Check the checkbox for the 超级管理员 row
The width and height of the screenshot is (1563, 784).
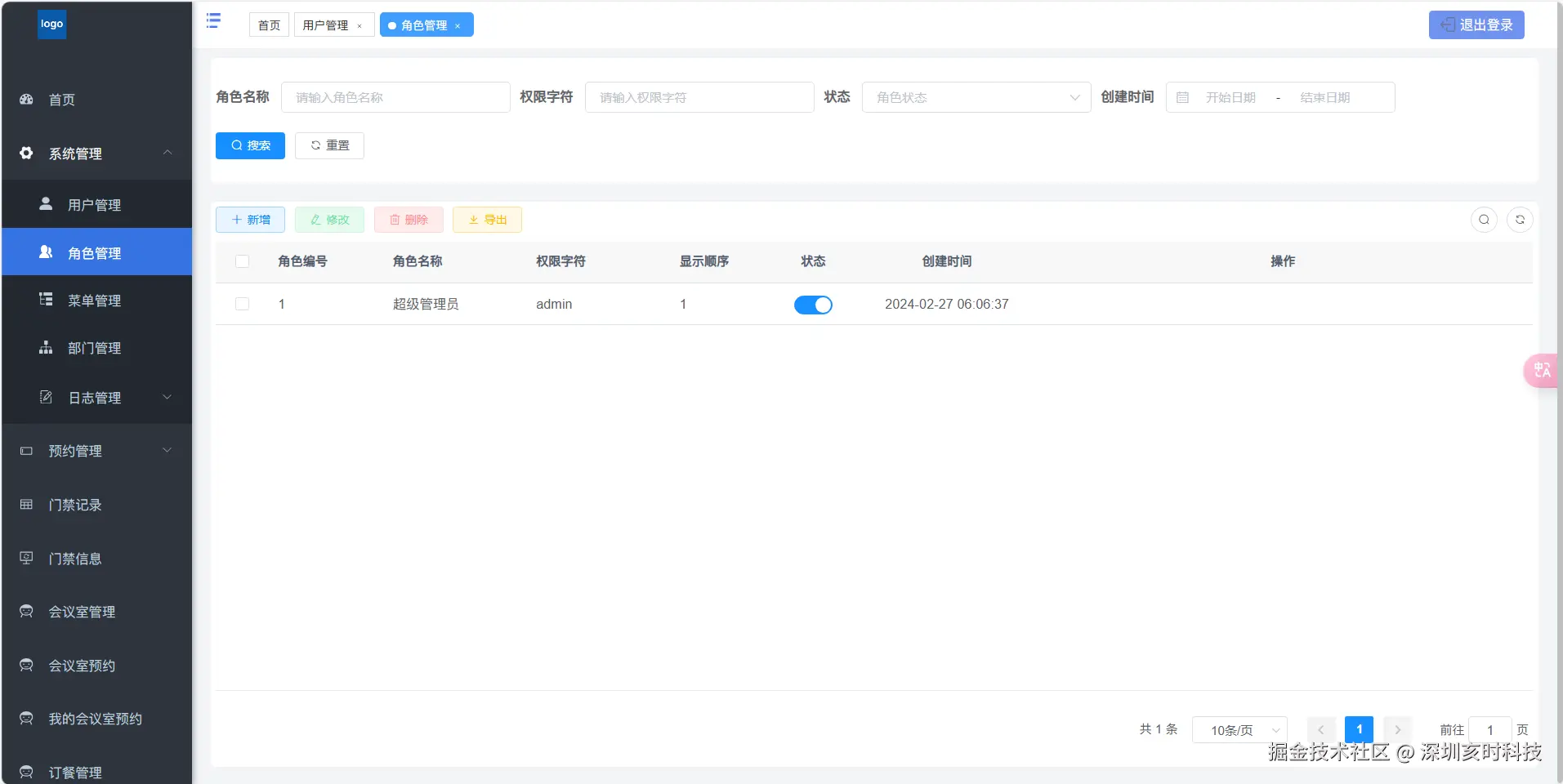(x=242, y=304)
